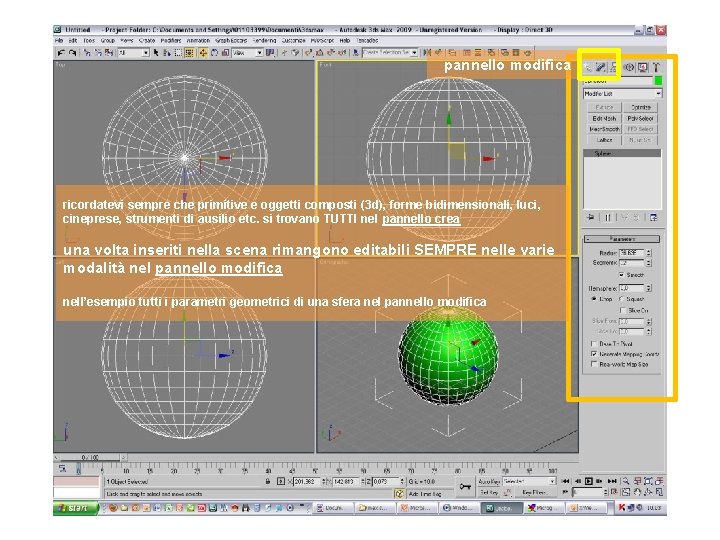The height and width of the screenshot is (540, 720).
Task: Click the Undo arrow in main toolbar
Action: pyautogui.click(x=61, y=53)
